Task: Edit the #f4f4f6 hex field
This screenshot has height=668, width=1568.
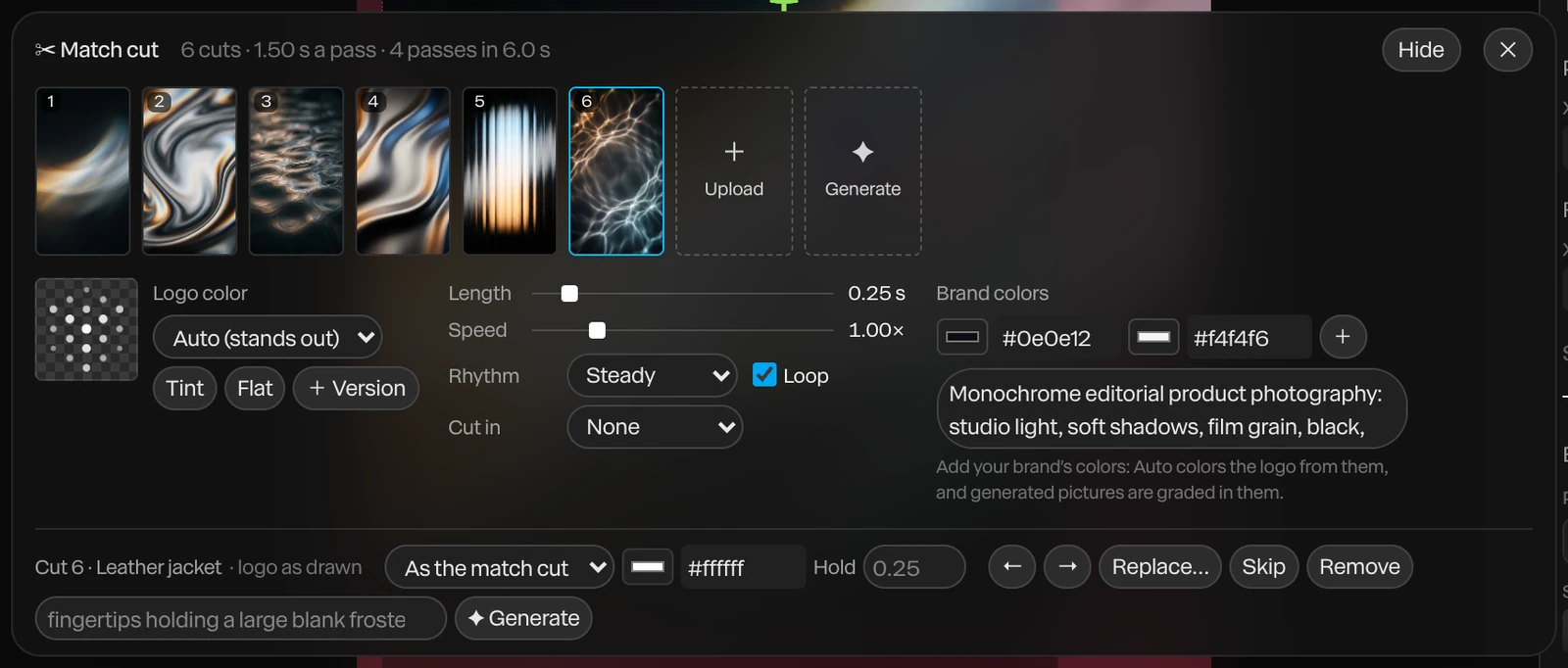Action: pyautogui.click(x=1249, y=338)
